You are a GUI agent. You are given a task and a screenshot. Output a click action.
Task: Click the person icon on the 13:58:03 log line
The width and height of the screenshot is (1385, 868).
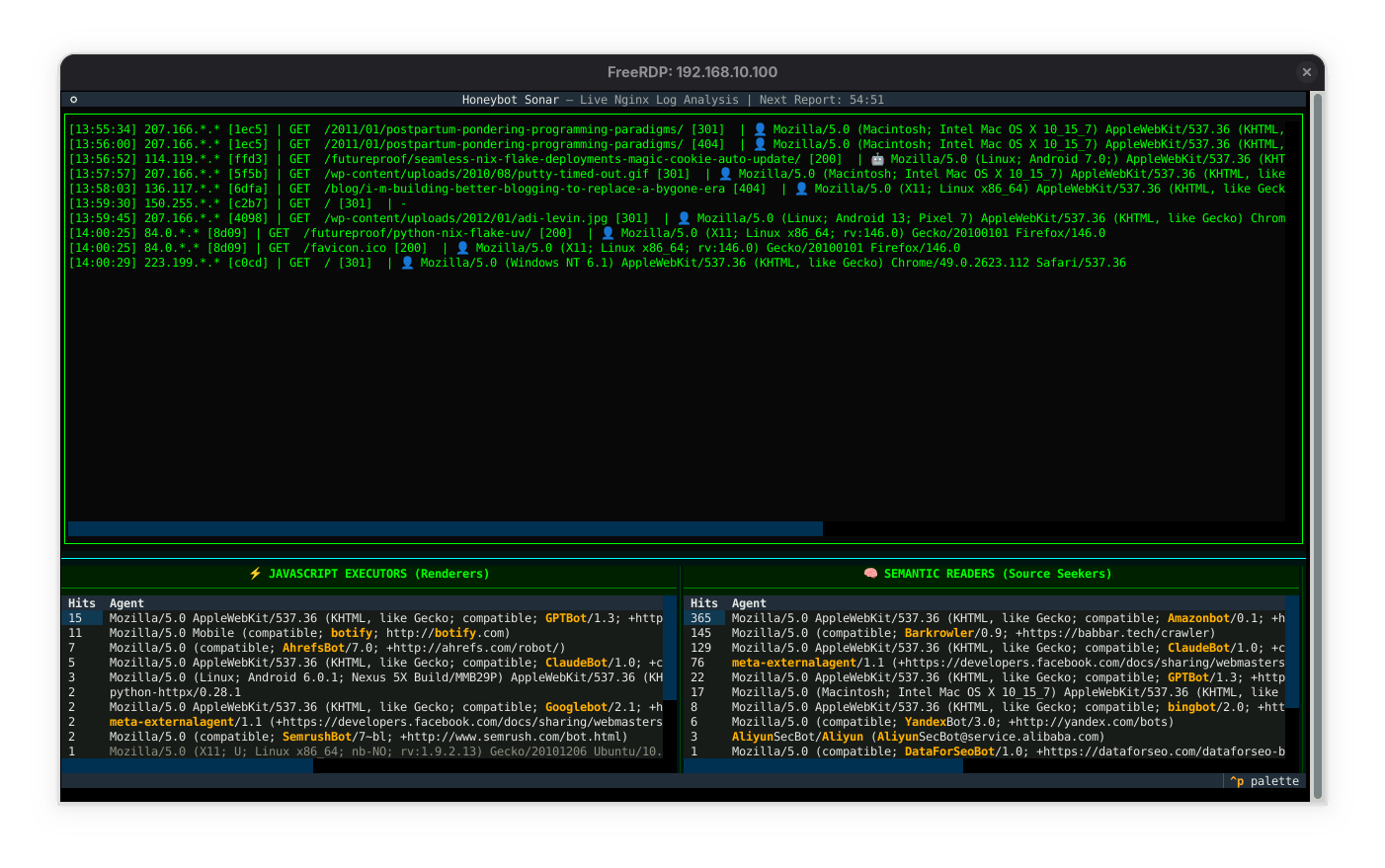tap(801, 189)
